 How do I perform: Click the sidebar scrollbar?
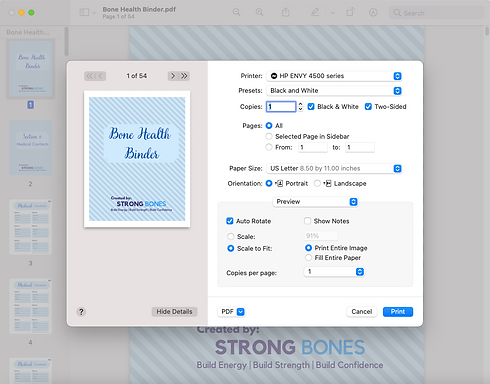coord(66,42)
